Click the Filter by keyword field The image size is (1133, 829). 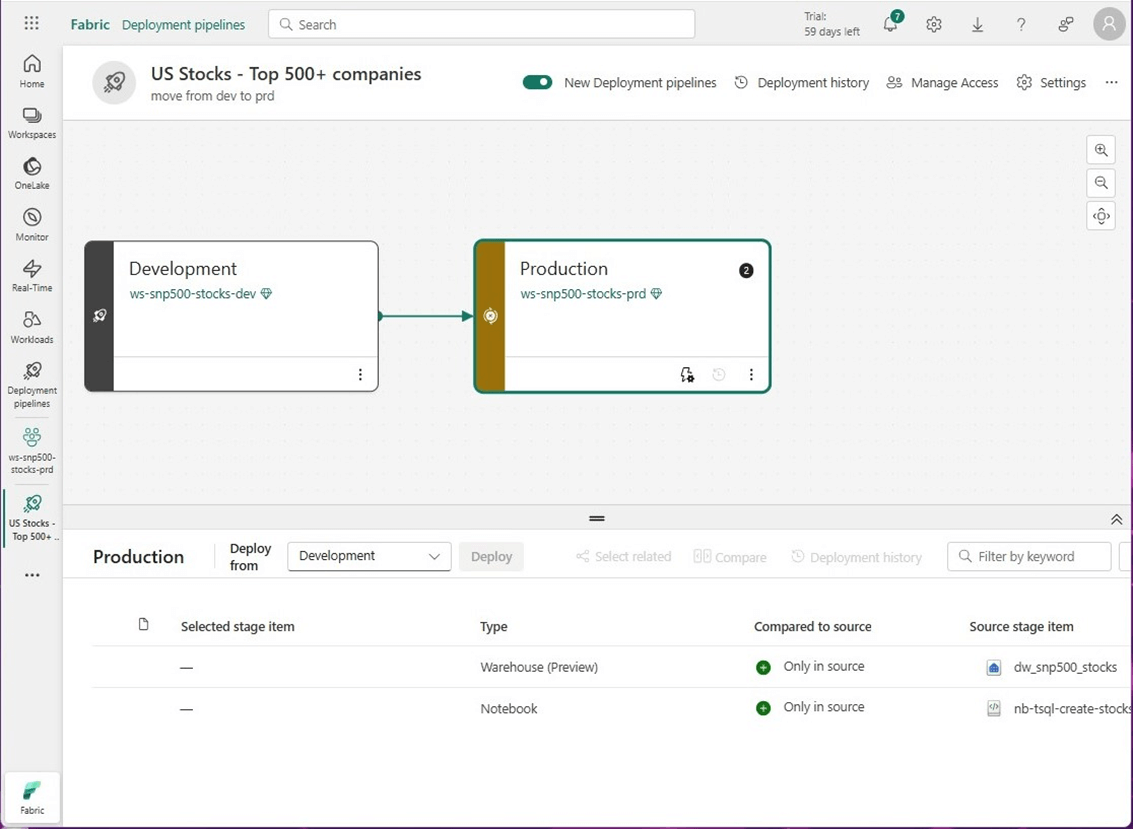1030,557
